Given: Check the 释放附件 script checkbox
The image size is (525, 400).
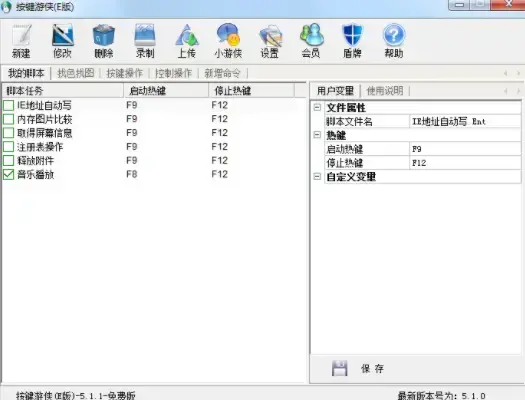Looking at the screenshot, I should tap(8, 160).
